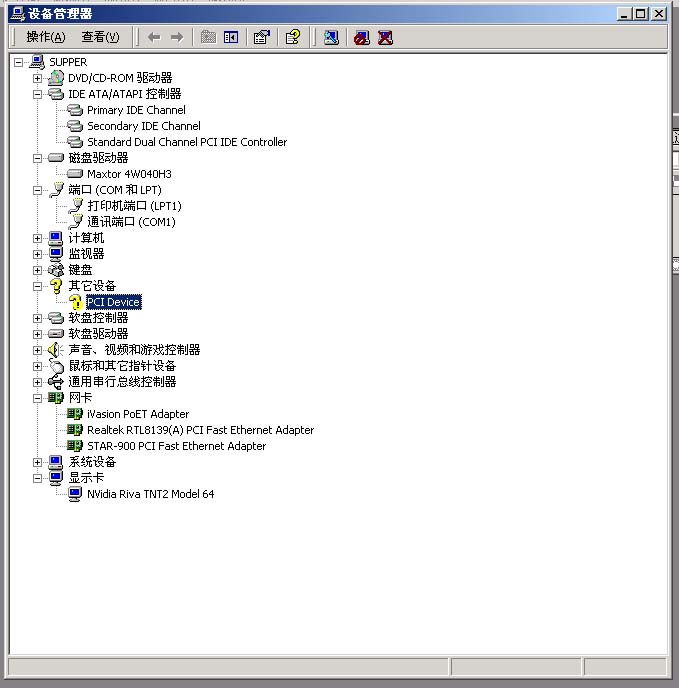
Task: Collapse the 磁盘驱动器 node
Action: point(37,158)
